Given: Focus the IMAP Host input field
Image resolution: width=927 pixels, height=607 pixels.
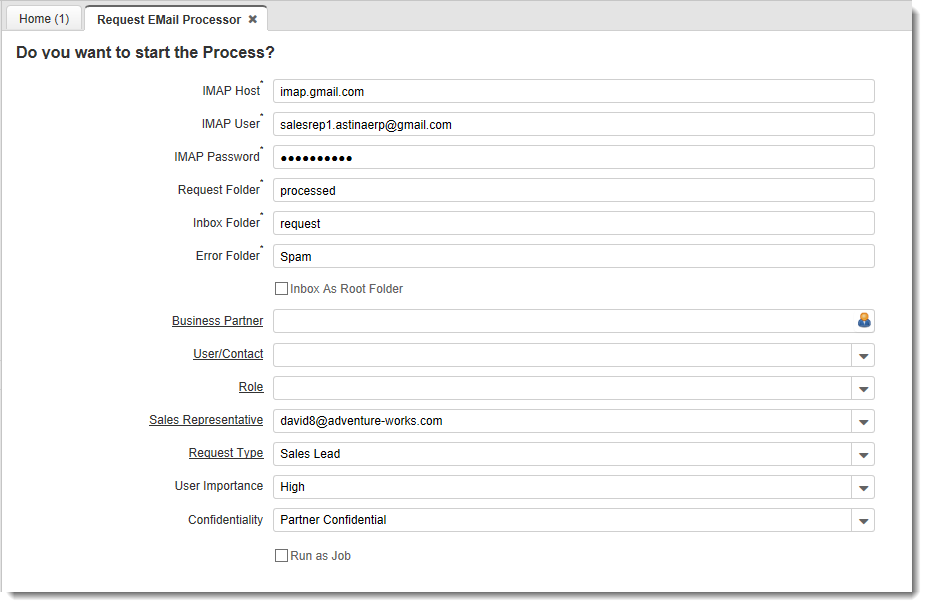Looking at the screenshot, I should [573, 91].
